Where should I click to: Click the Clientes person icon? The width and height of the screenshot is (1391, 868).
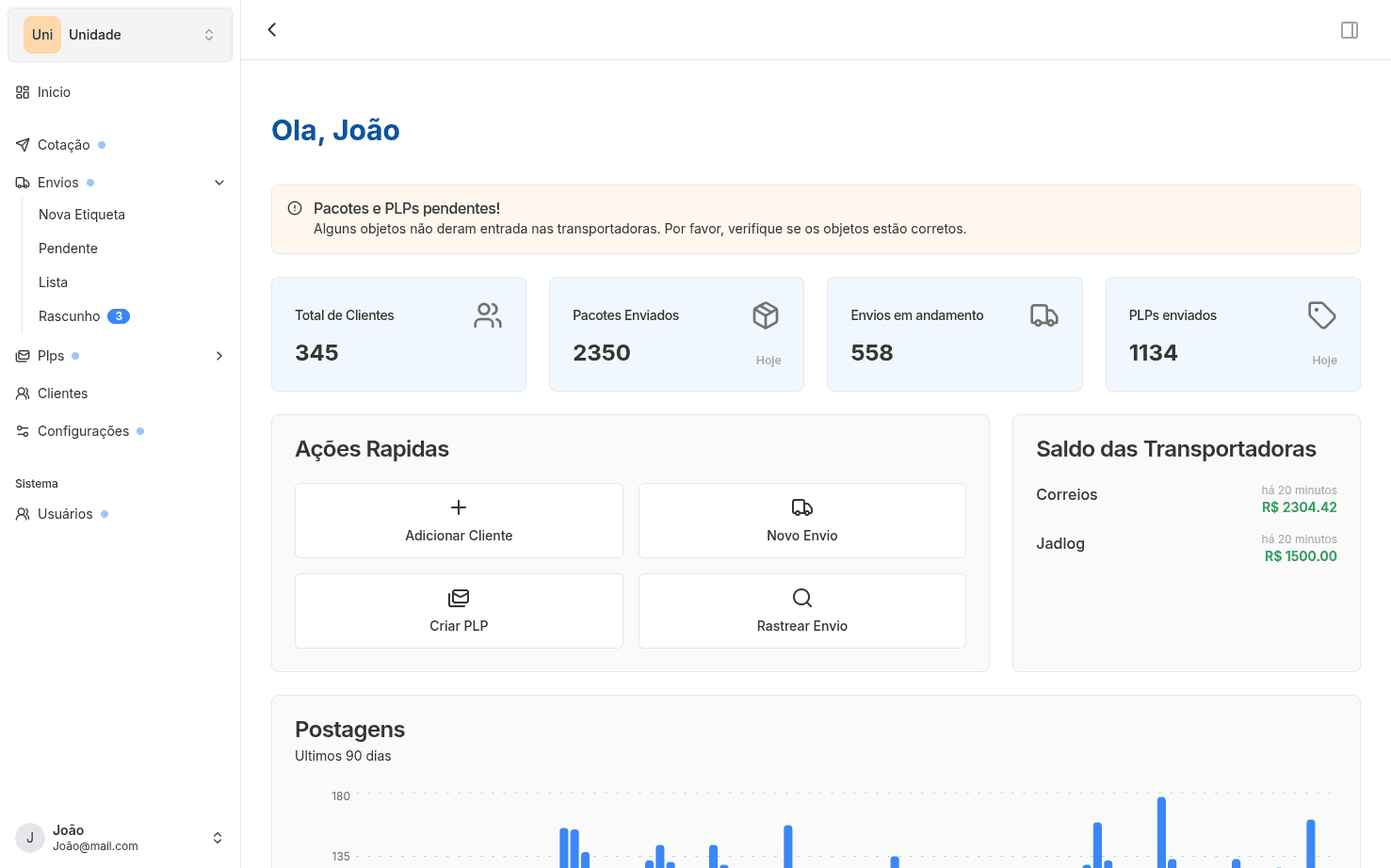(x=22, y=393)
